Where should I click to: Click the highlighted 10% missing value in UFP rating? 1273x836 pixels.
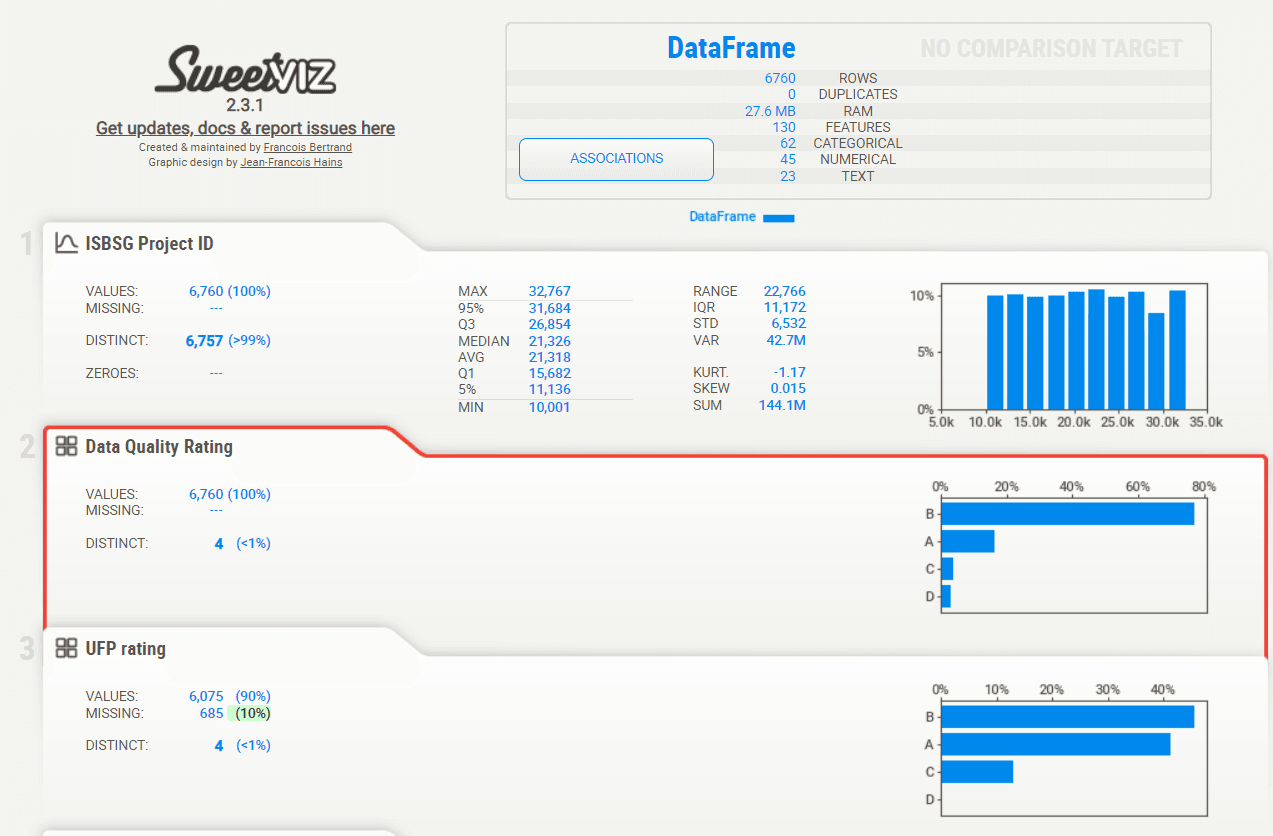pyautogui.click(x=252, y=713)
